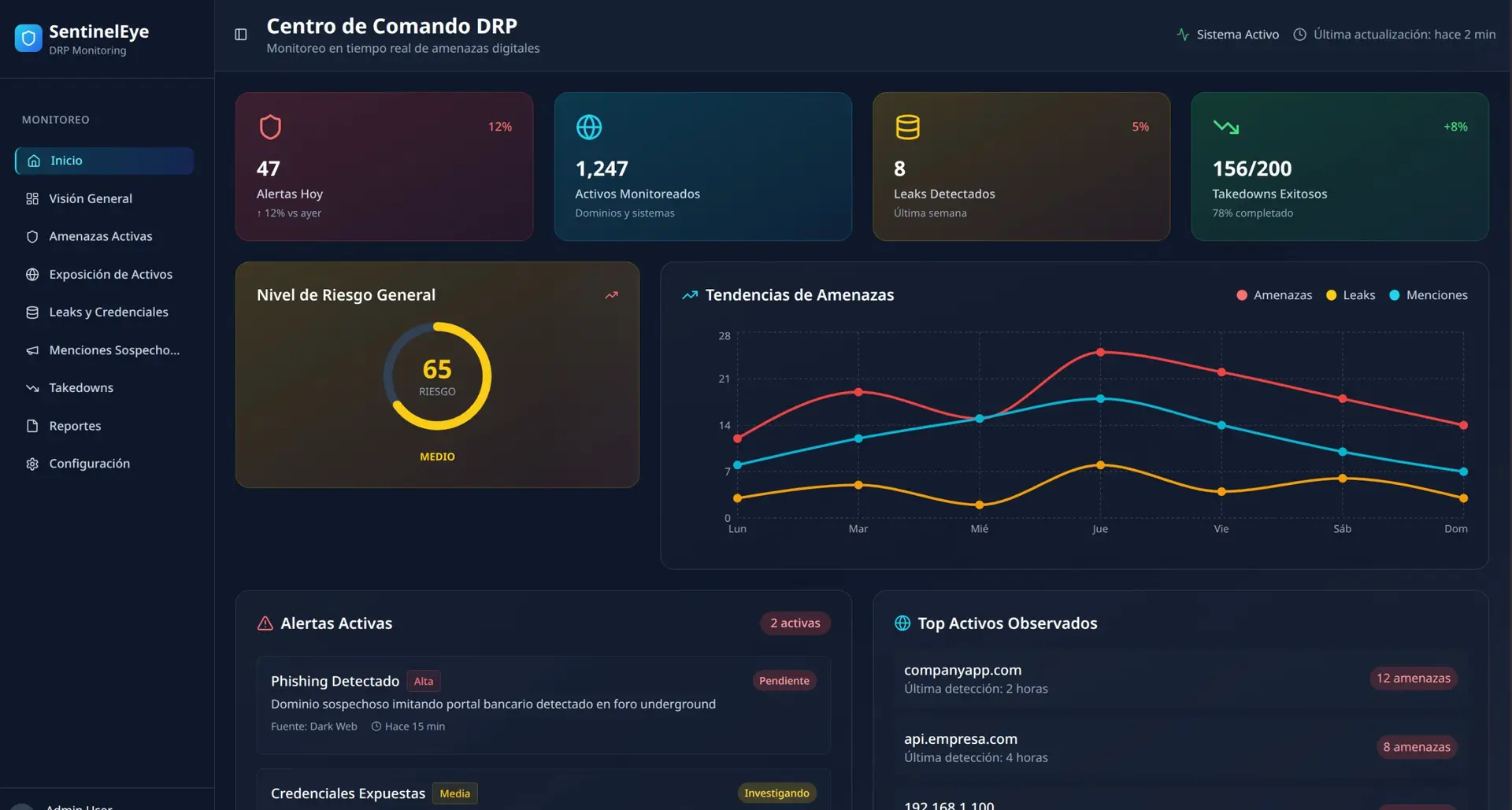Click the trend icon next to Tendencias de Amenazas
The height and width of the screenshot is (810, 1512).
(690, 295)
